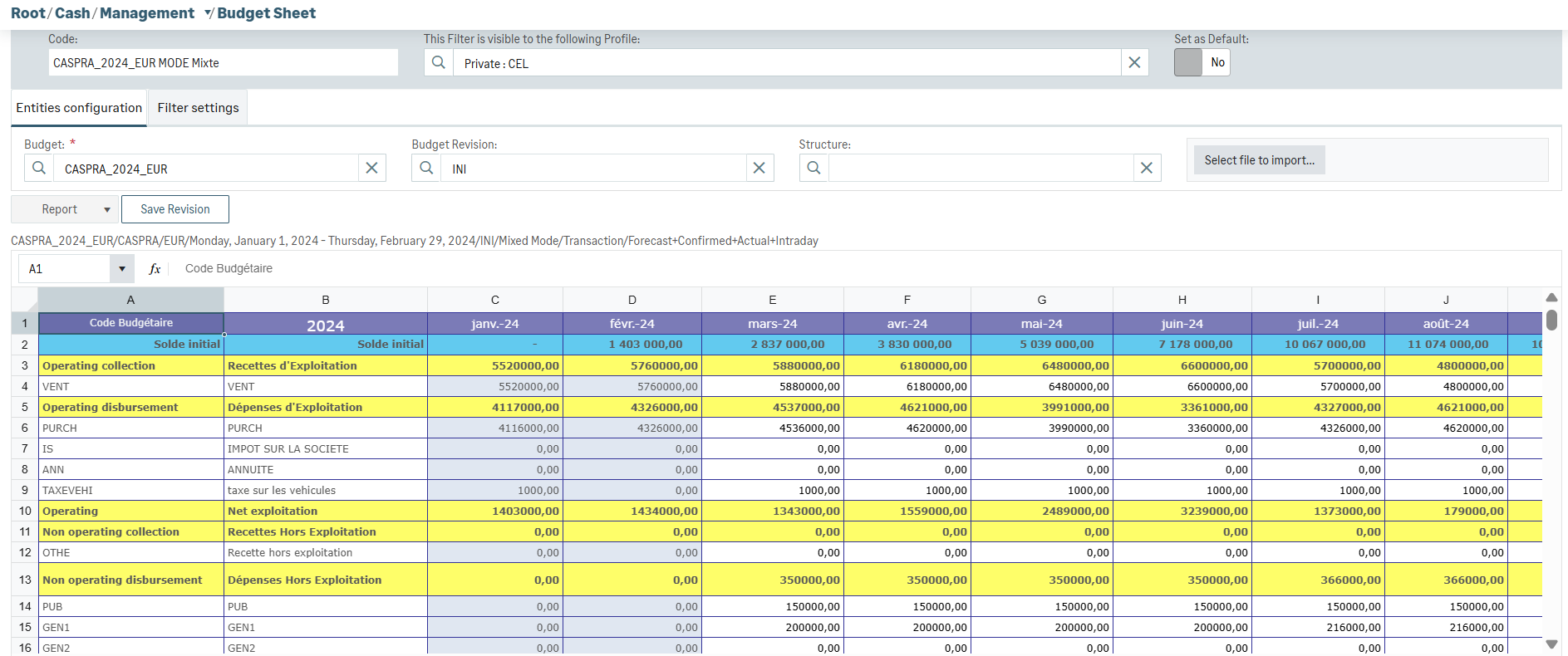
Task: Clear the INI budget revision value
Action: point(759,169)
